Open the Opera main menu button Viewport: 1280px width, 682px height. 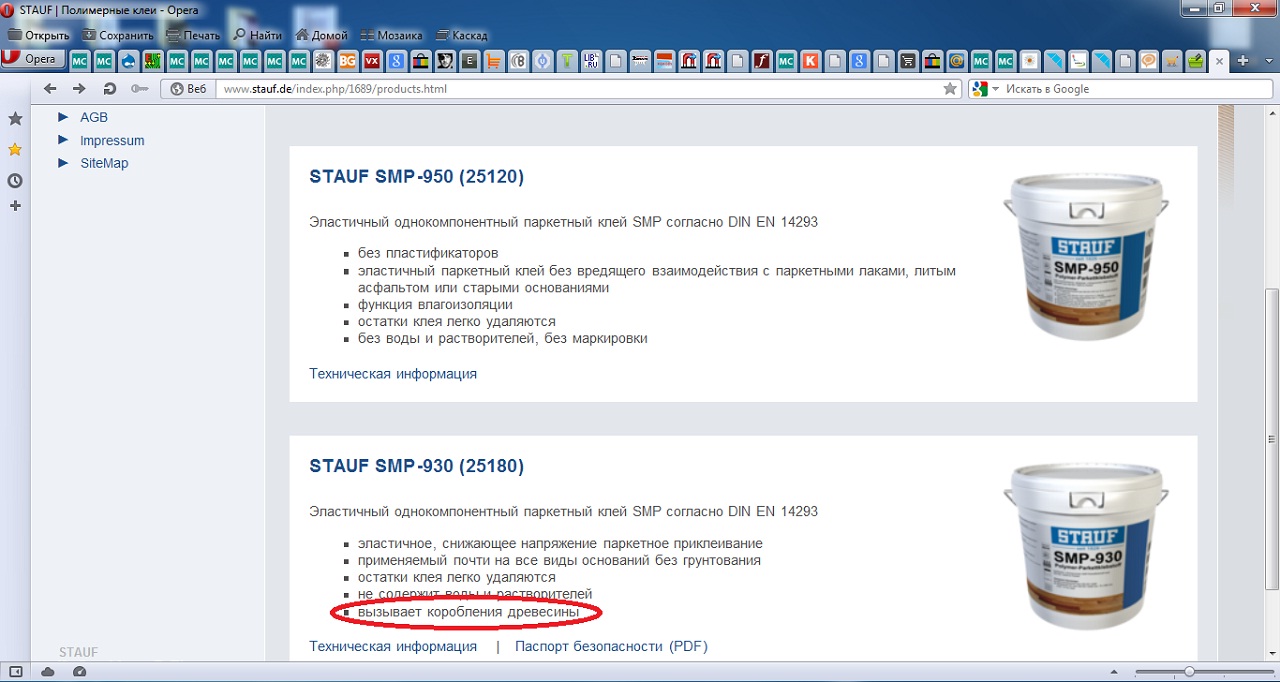click(x=33, y=59)
